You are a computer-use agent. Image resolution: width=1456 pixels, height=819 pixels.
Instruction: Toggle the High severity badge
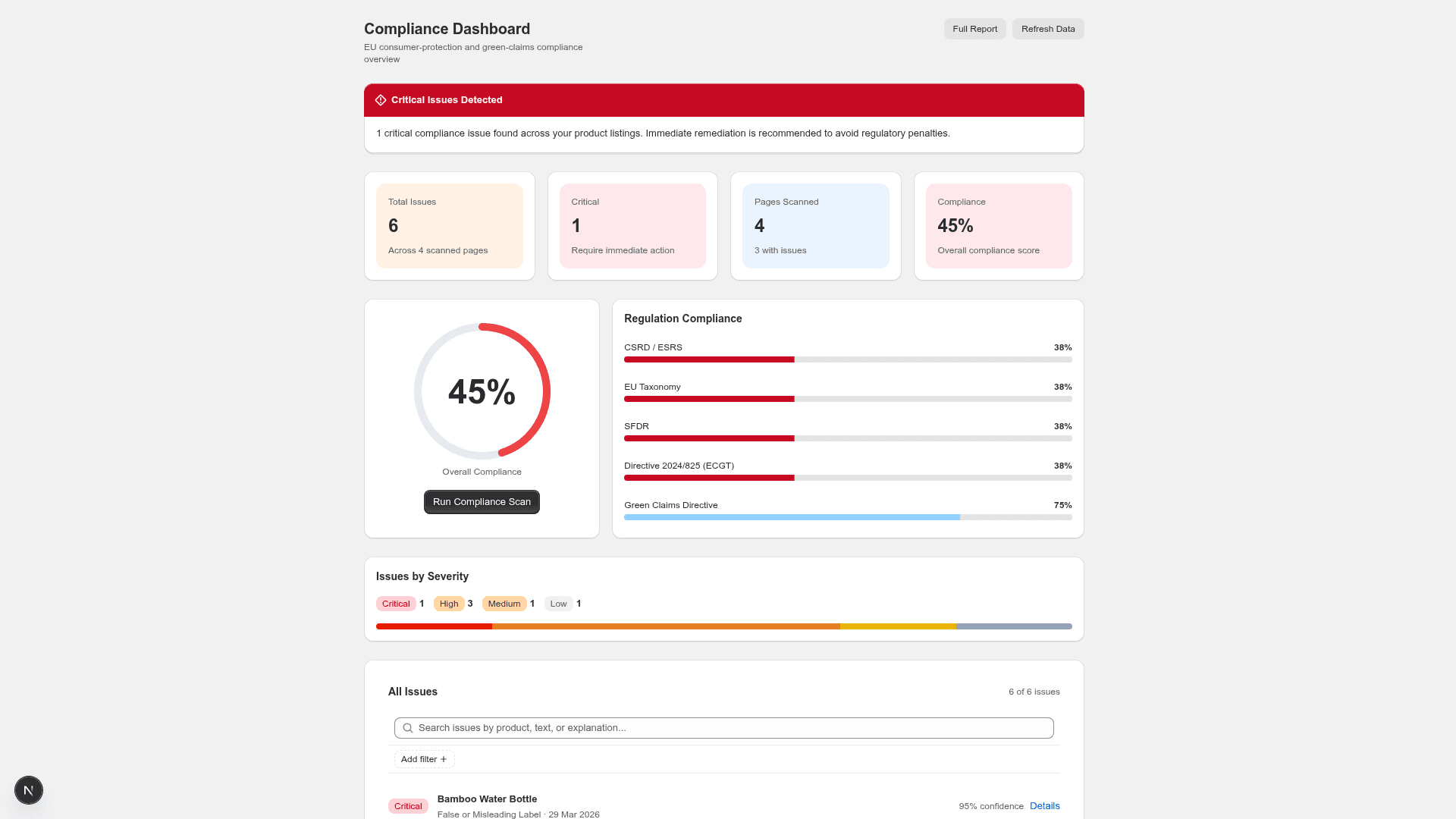[449, 604]
